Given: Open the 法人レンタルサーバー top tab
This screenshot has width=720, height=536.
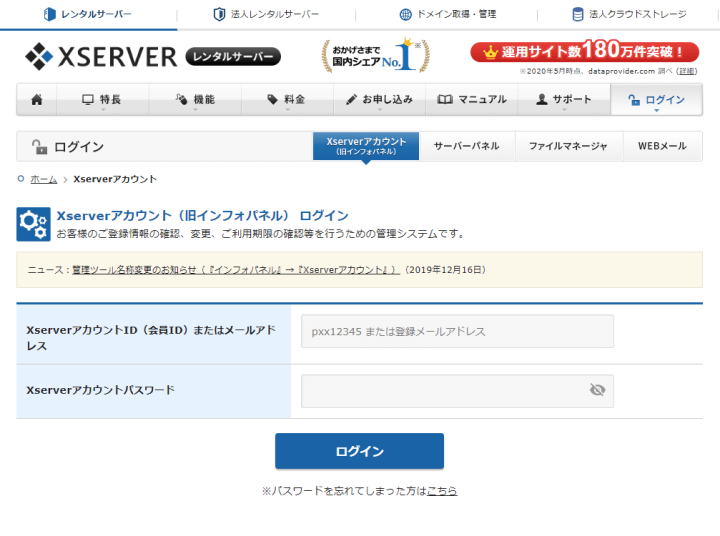Looking at the screenshot, I should pyautogui.click(x=266, y=14).
